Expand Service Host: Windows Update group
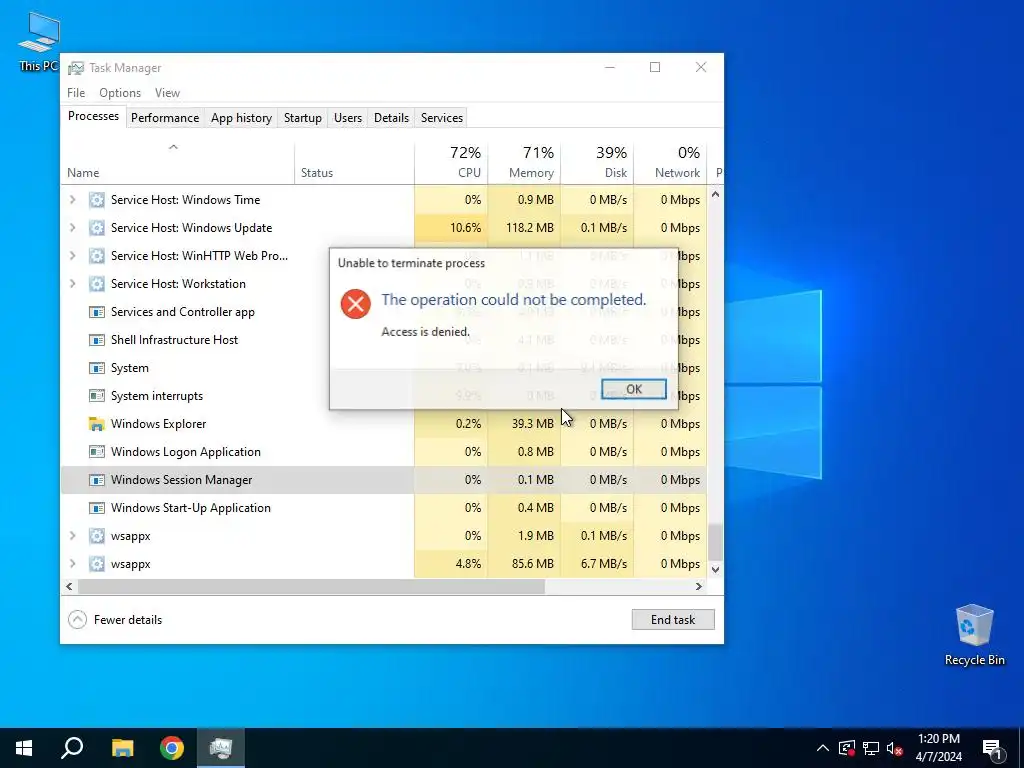The image size is (1024, 768). (x=72, y=228)
